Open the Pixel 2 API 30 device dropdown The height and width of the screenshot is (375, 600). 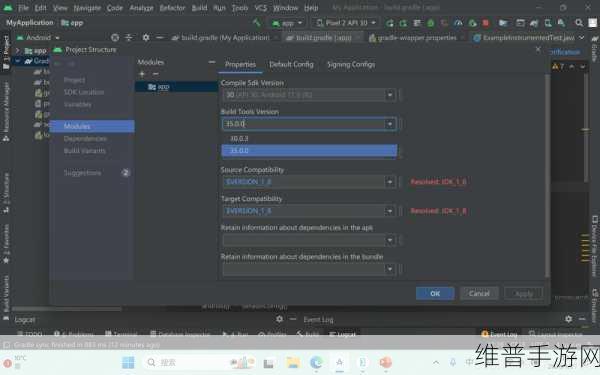click(346, 23)
